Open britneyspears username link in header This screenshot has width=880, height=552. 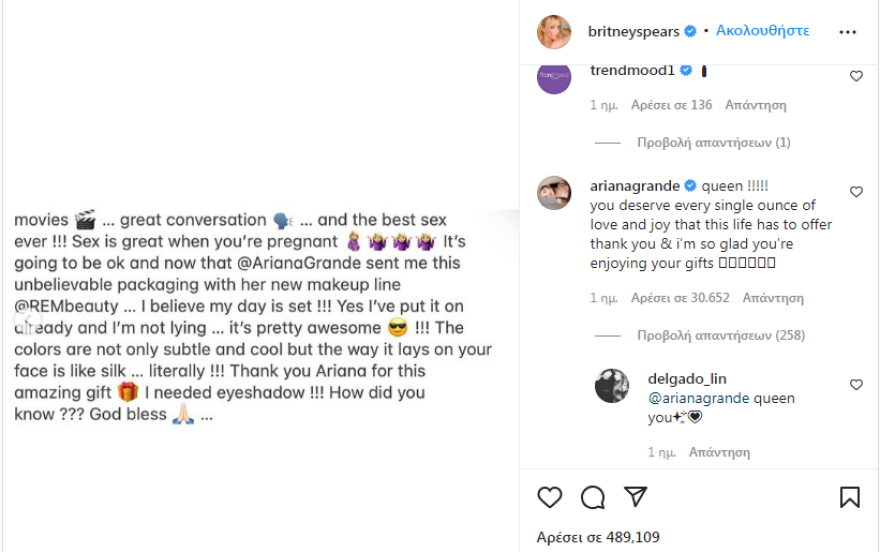(634, 31)
